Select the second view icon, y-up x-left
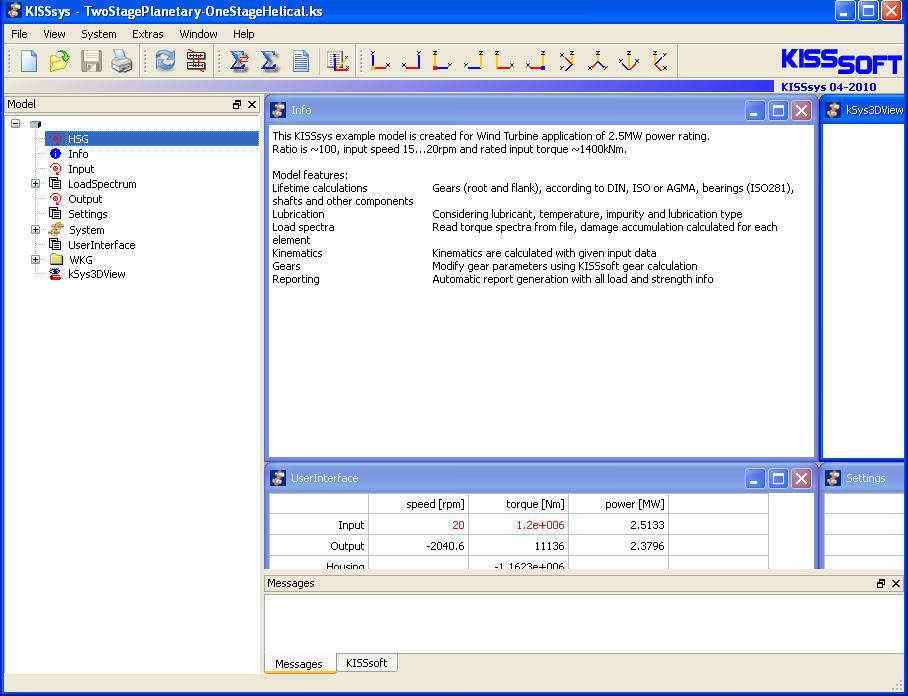 pos(411,61)
